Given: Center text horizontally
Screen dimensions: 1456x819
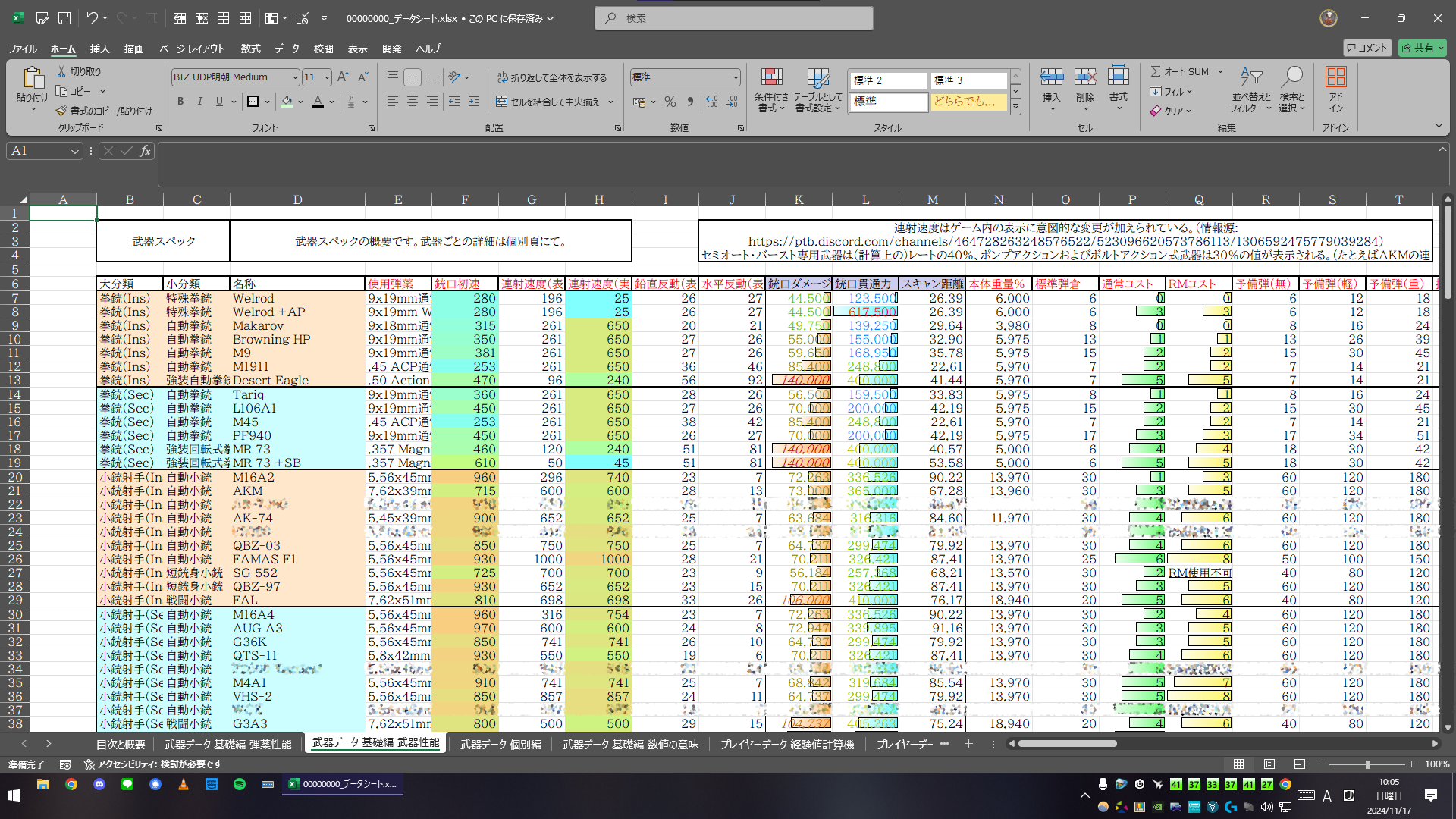Looking at the screenshot, I should coord(413,102).
